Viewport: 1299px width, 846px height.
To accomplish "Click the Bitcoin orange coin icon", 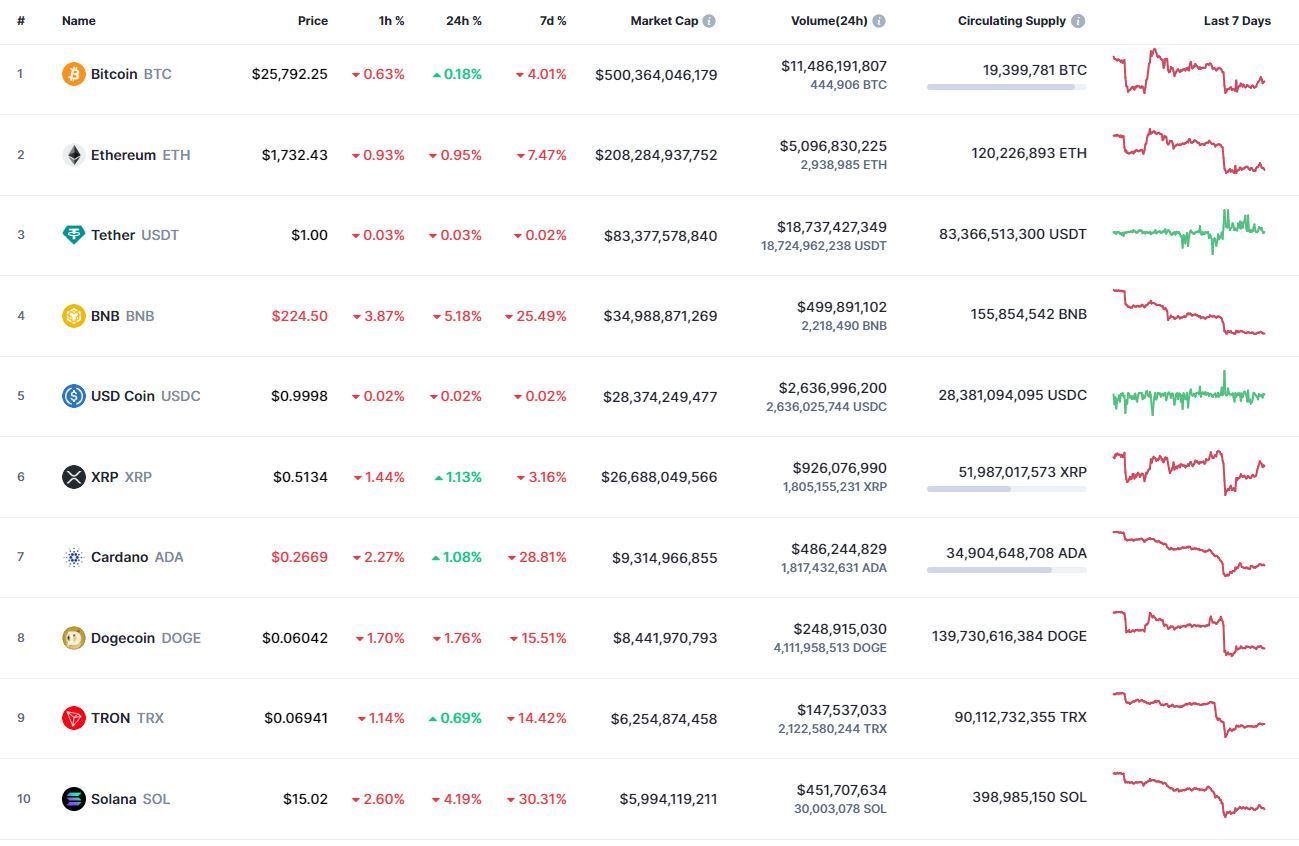I will [74, 74].
